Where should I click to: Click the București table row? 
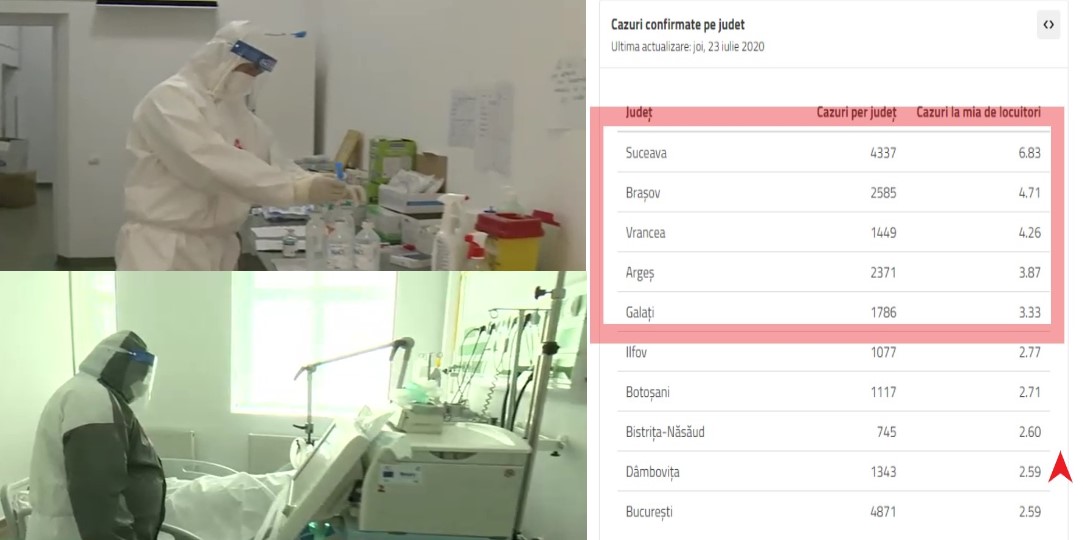coord(834,512)
